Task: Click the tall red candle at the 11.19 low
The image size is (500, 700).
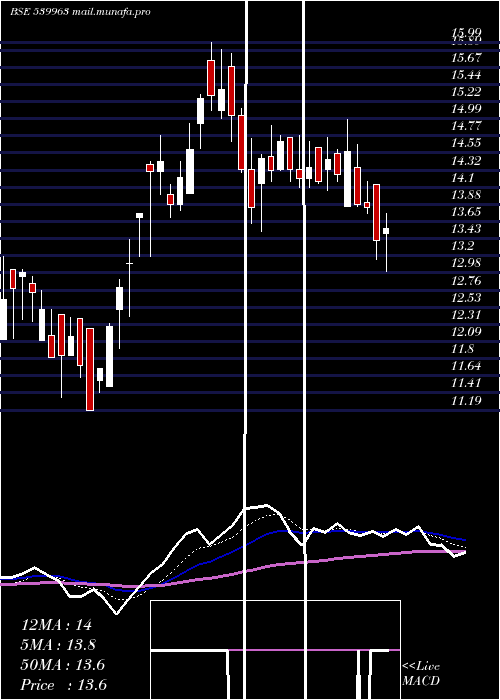Action: [90, 369]
